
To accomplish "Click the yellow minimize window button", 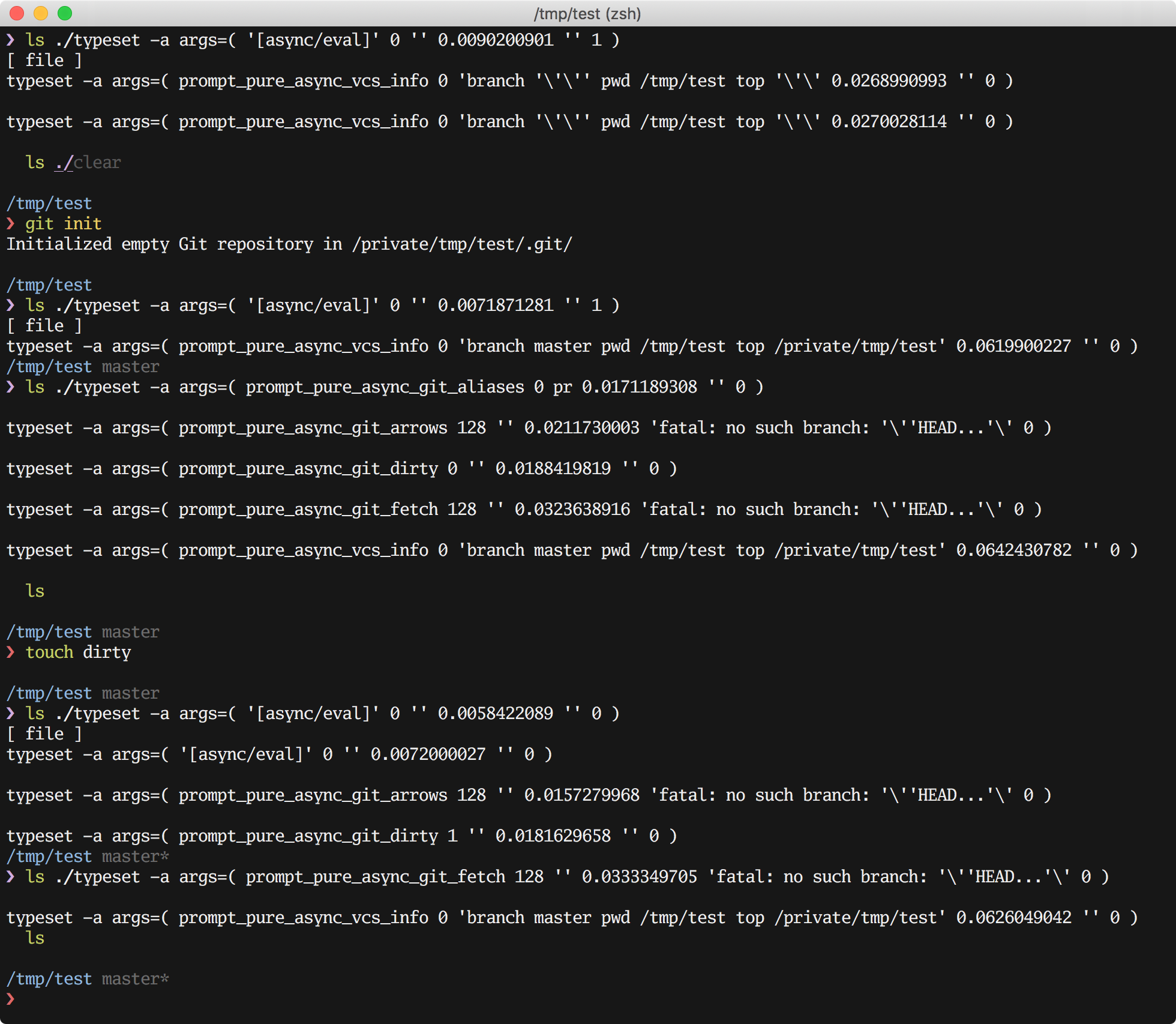I will click(x=41, y=13).
